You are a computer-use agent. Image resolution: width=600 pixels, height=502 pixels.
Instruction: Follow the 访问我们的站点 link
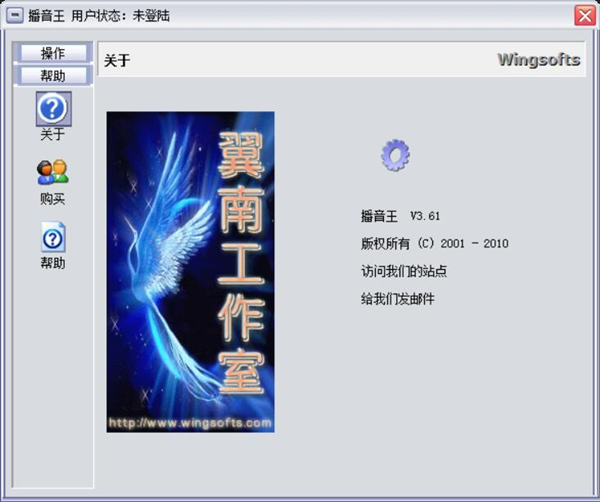(404, 271)
